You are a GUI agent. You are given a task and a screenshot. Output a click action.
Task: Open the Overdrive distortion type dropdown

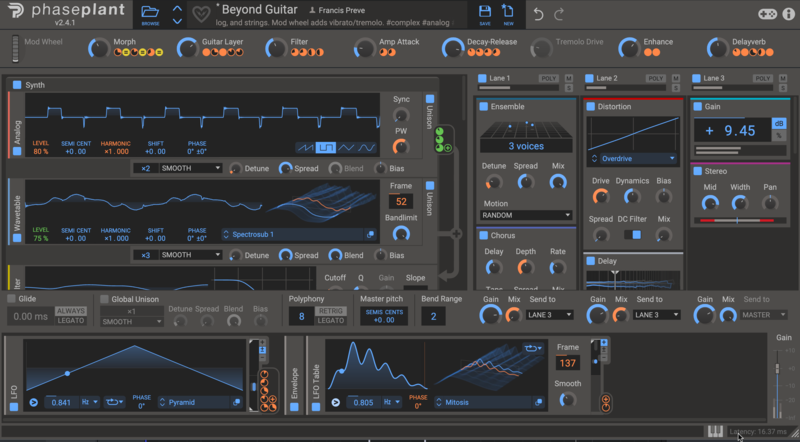[628, 158]
